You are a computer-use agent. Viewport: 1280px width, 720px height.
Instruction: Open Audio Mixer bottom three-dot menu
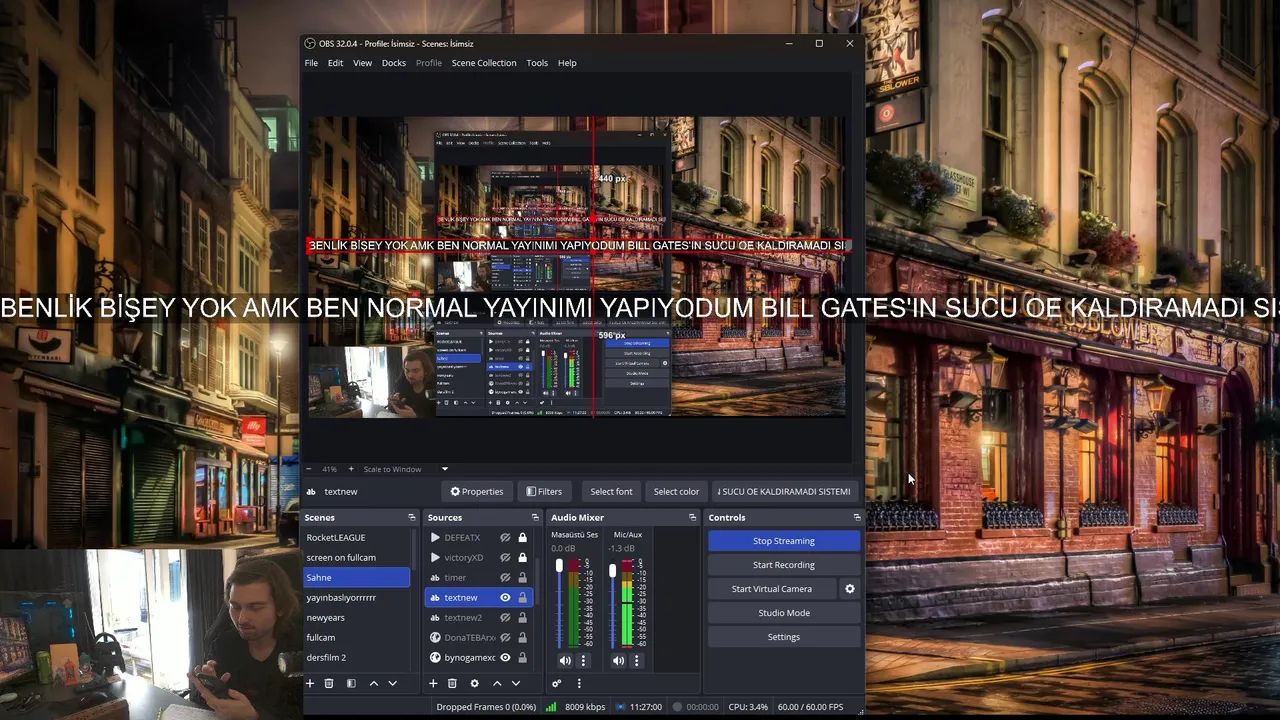point(579,683)
